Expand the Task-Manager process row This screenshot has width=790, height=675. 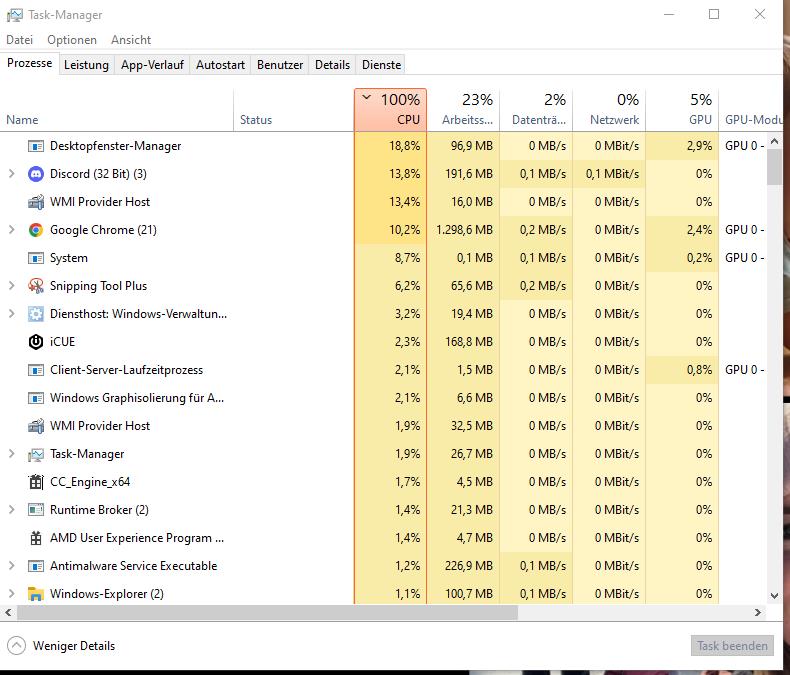(12, 454)
